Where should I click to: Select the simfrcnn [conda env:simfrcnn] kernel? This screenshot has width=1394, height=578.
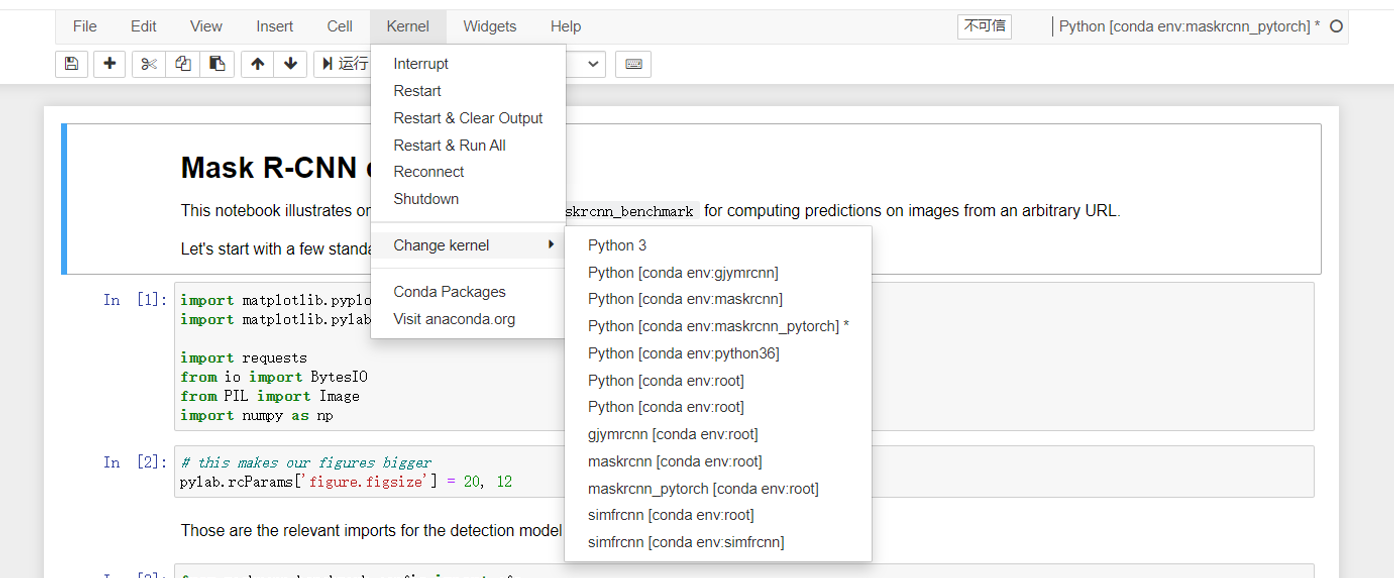(685, 542)
